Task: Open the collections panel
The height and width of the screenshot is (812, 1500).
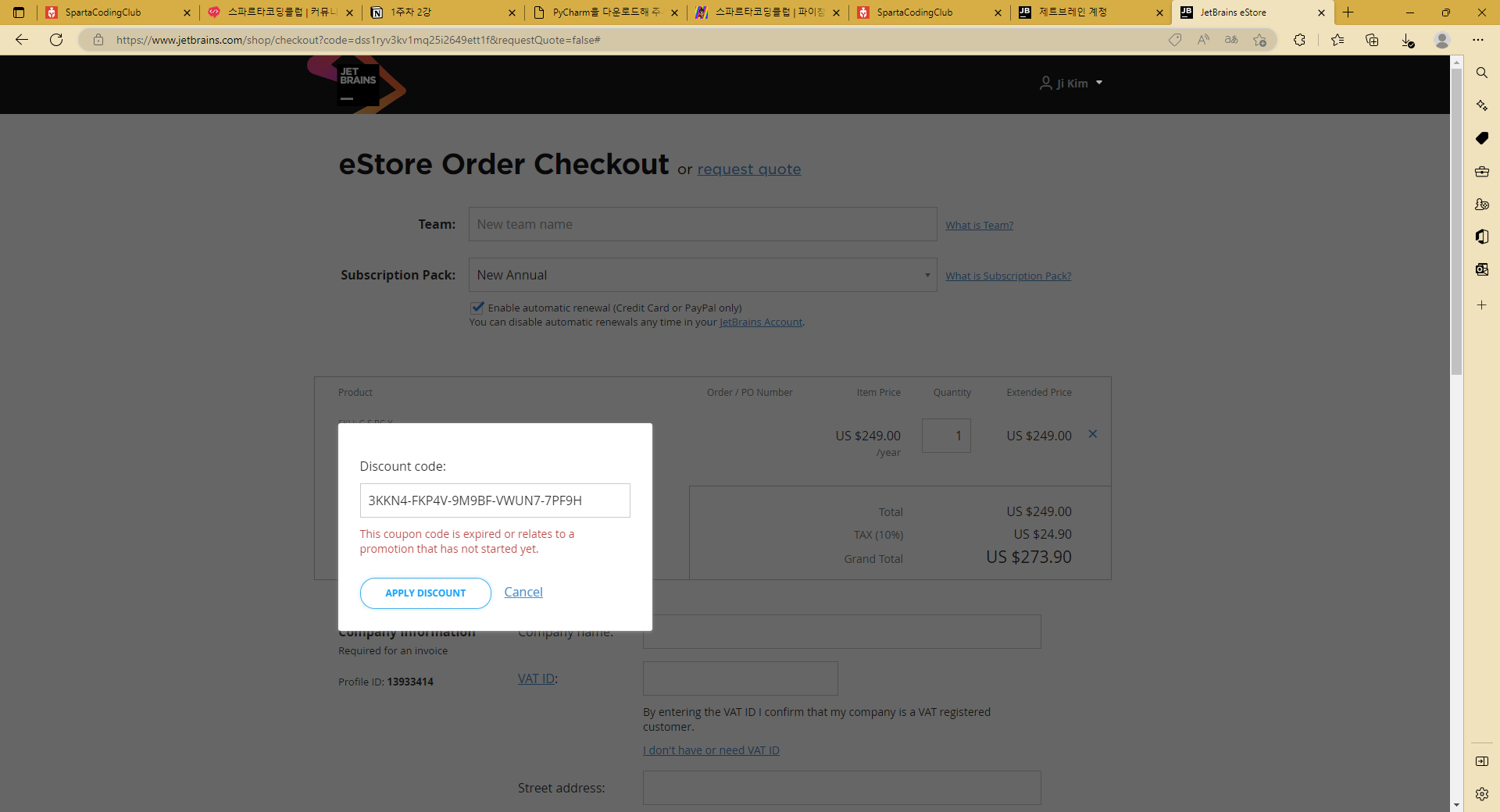Action: pyautogui.click(x=1372, y=40)
